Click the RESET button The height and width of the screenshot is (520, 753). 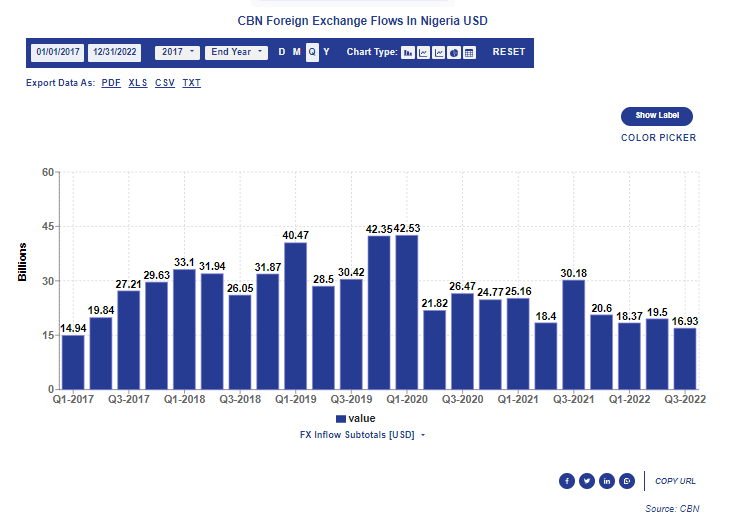tap(508, 52)
